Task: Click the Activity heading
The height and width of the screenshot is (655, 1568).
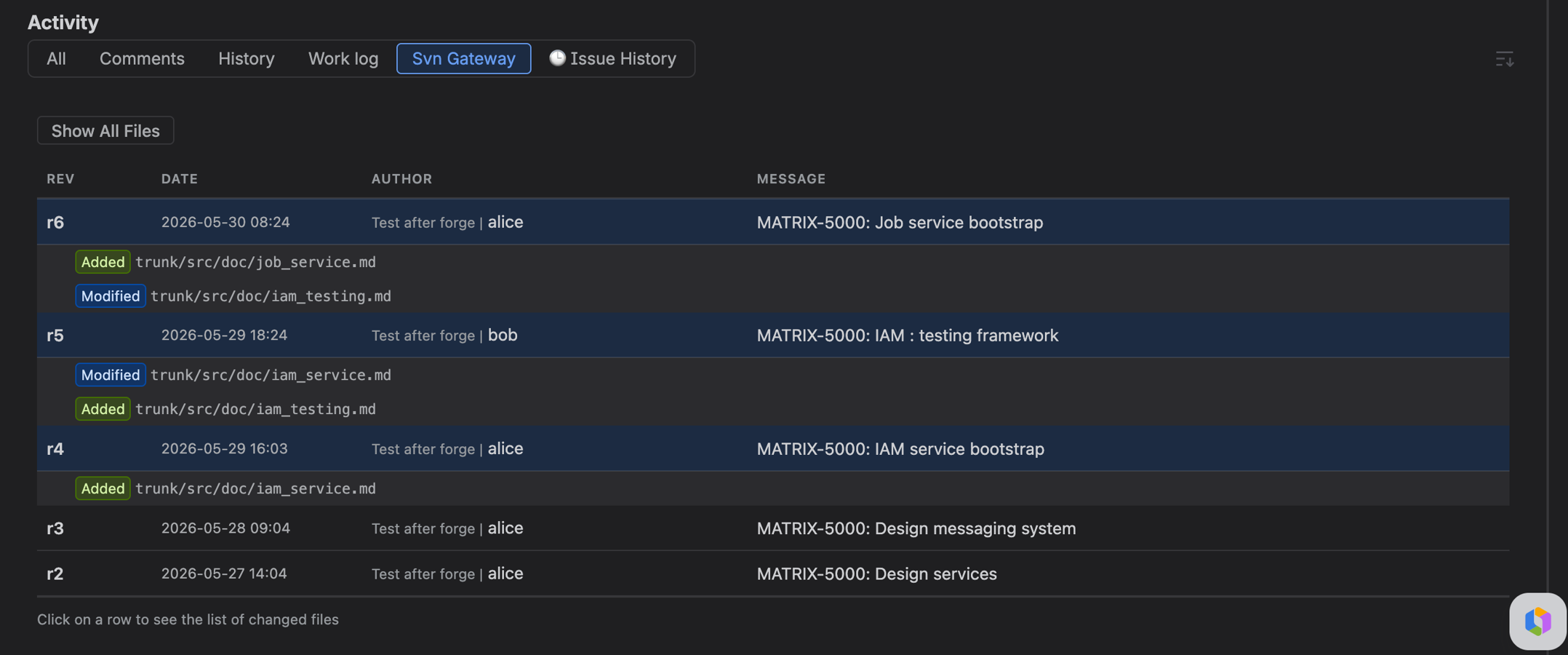Action: 63,22
